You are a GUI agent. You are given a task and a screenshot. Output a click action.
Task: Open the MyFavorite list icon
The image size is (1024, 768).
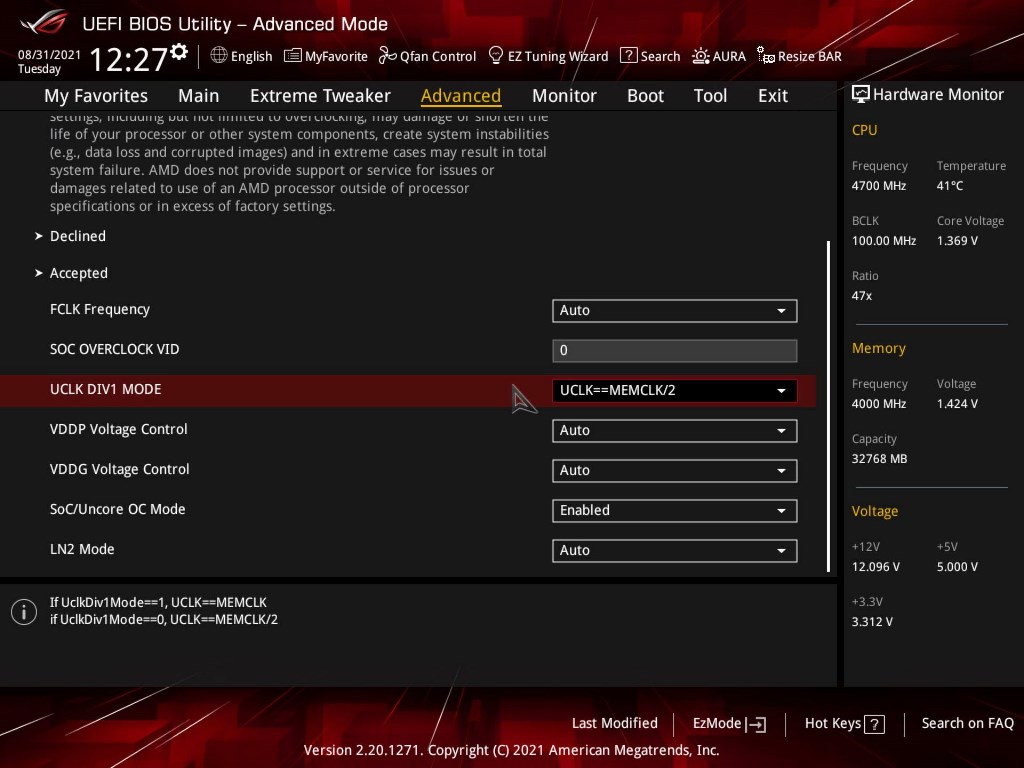click(x=293, y=56)
